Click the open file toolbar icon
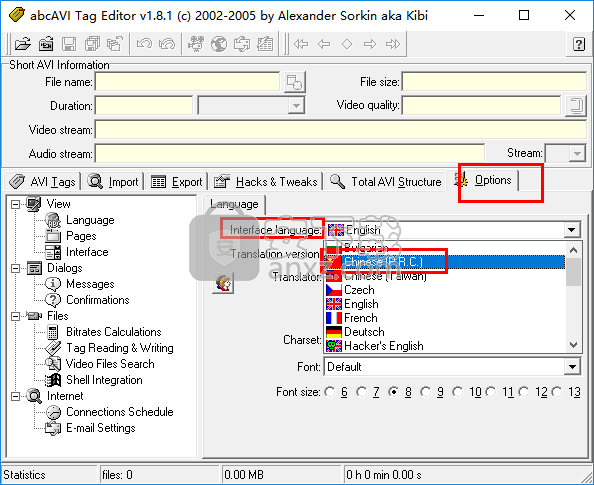The height and width of the screenshot is (485, 594). [23, 44]
